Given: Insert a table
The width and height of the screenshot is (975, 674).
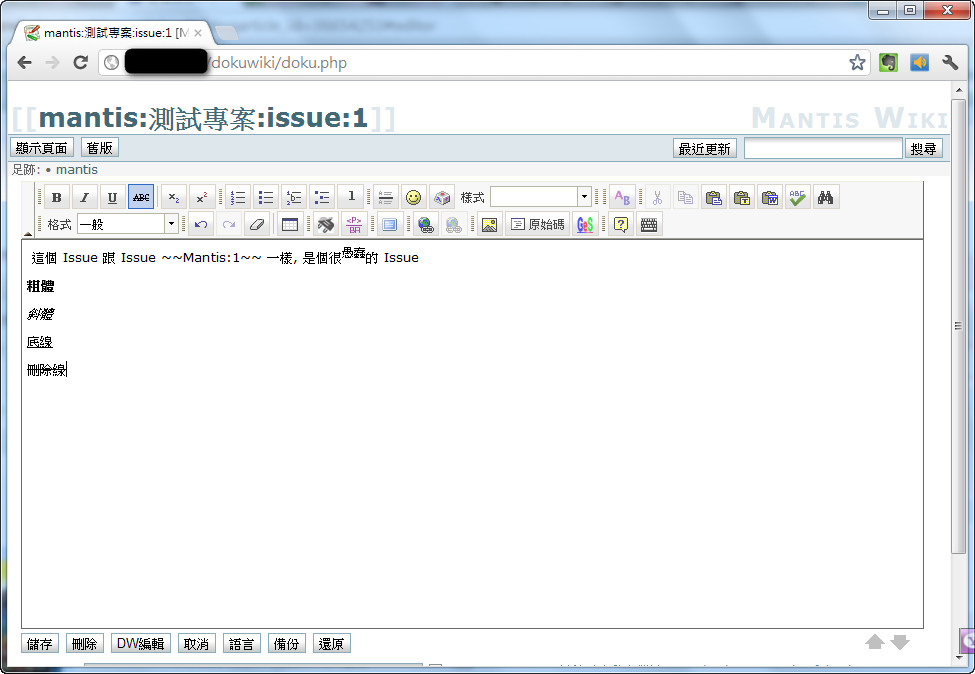Looking at the screenshot, I should coord(290,224).
